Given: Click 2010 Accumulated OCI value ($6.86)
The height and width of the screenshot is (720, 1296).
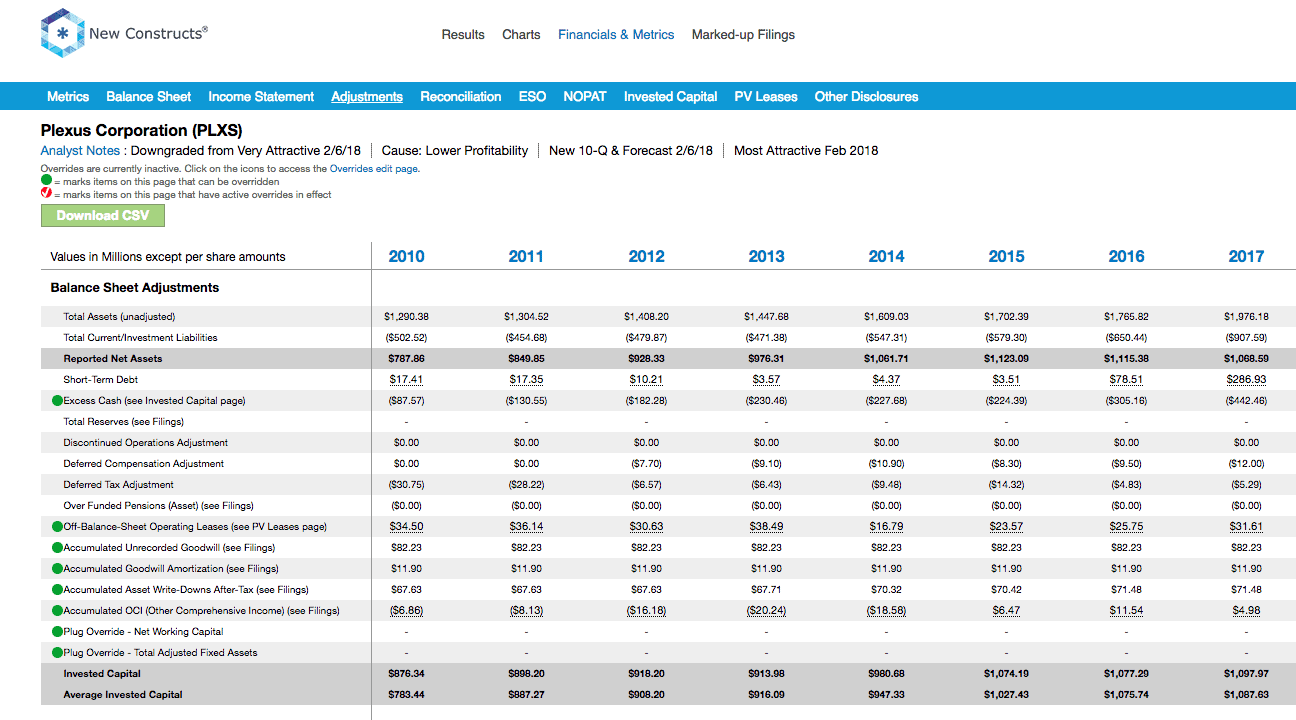Looking at the screenshot, I should click(x=406, y=611).
